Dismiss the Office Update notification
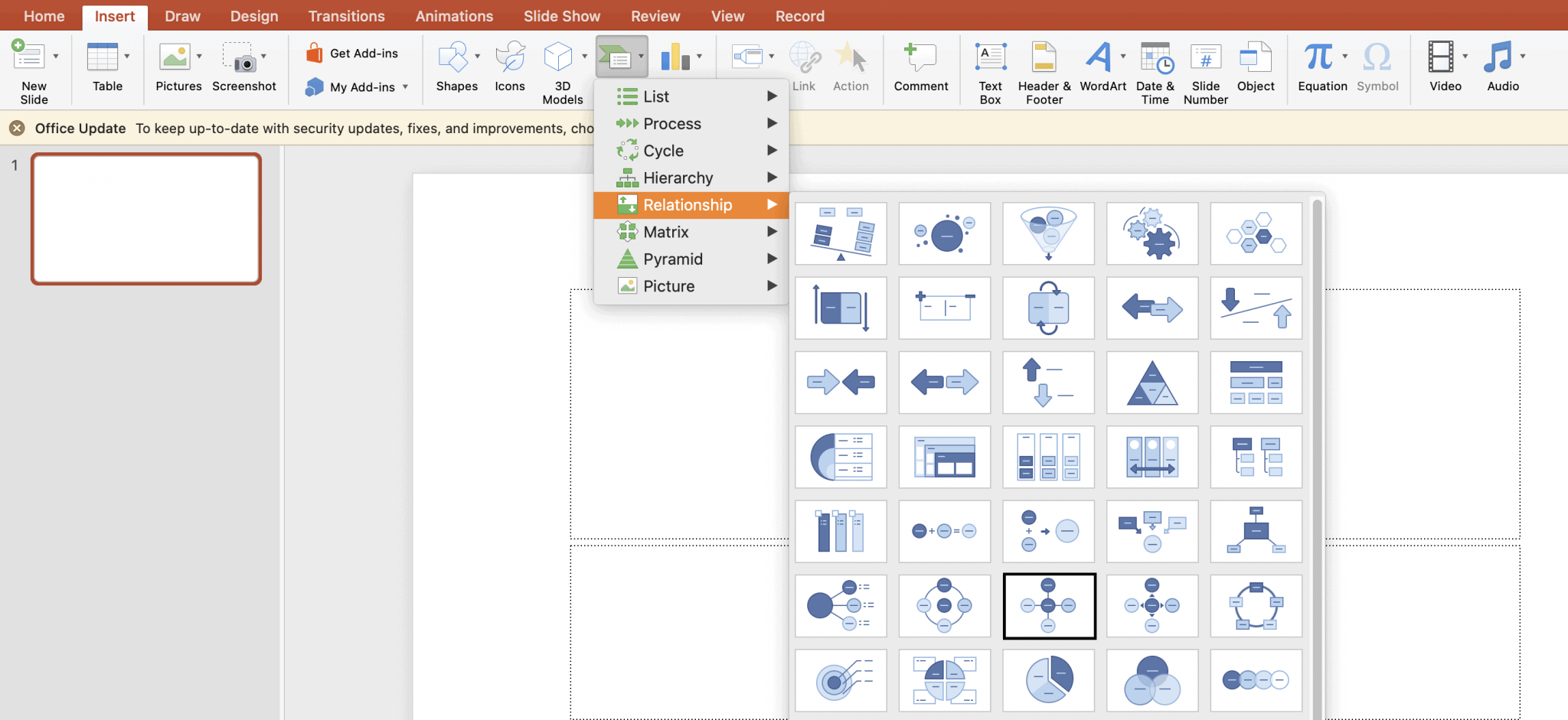1568x720 pixels. pyautogui.click(x=16, y=128)
